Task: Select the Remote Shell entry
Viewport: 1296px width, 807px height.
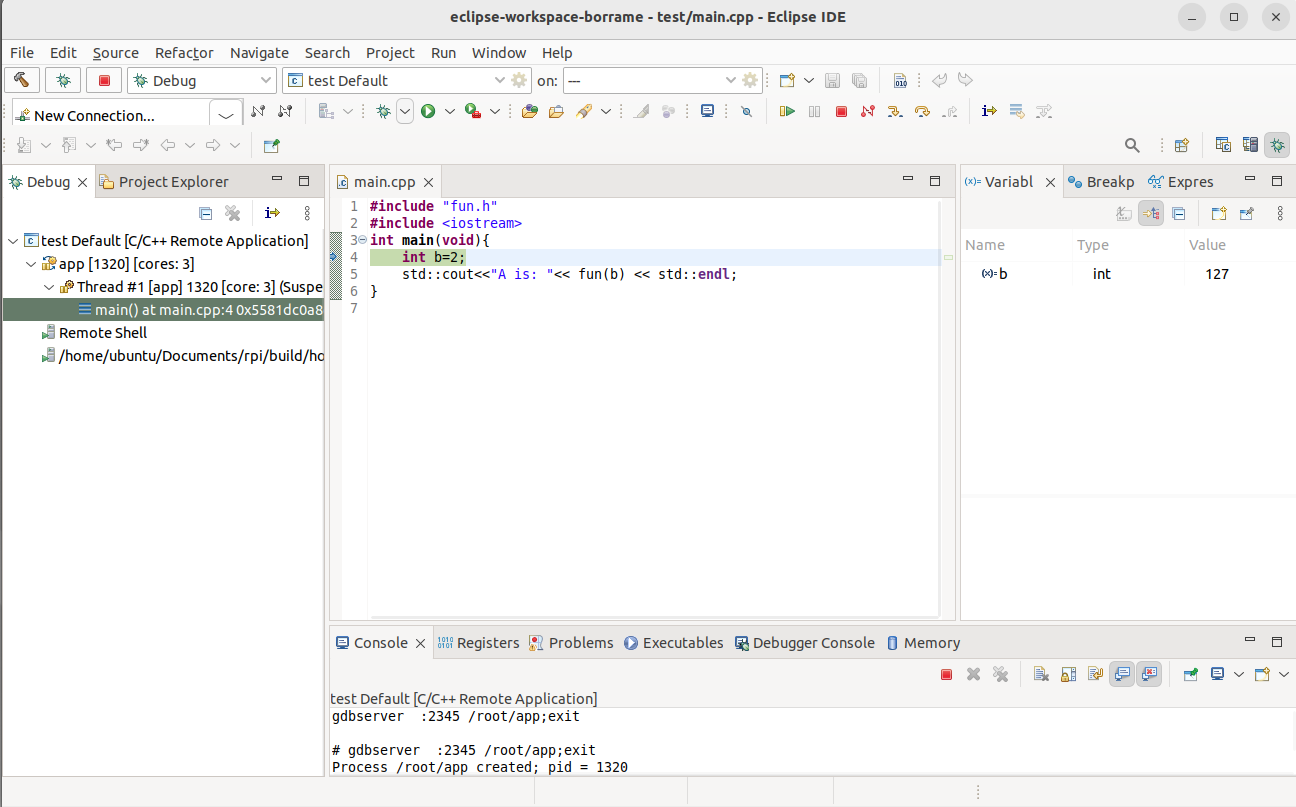Action: tap(102, 333)
